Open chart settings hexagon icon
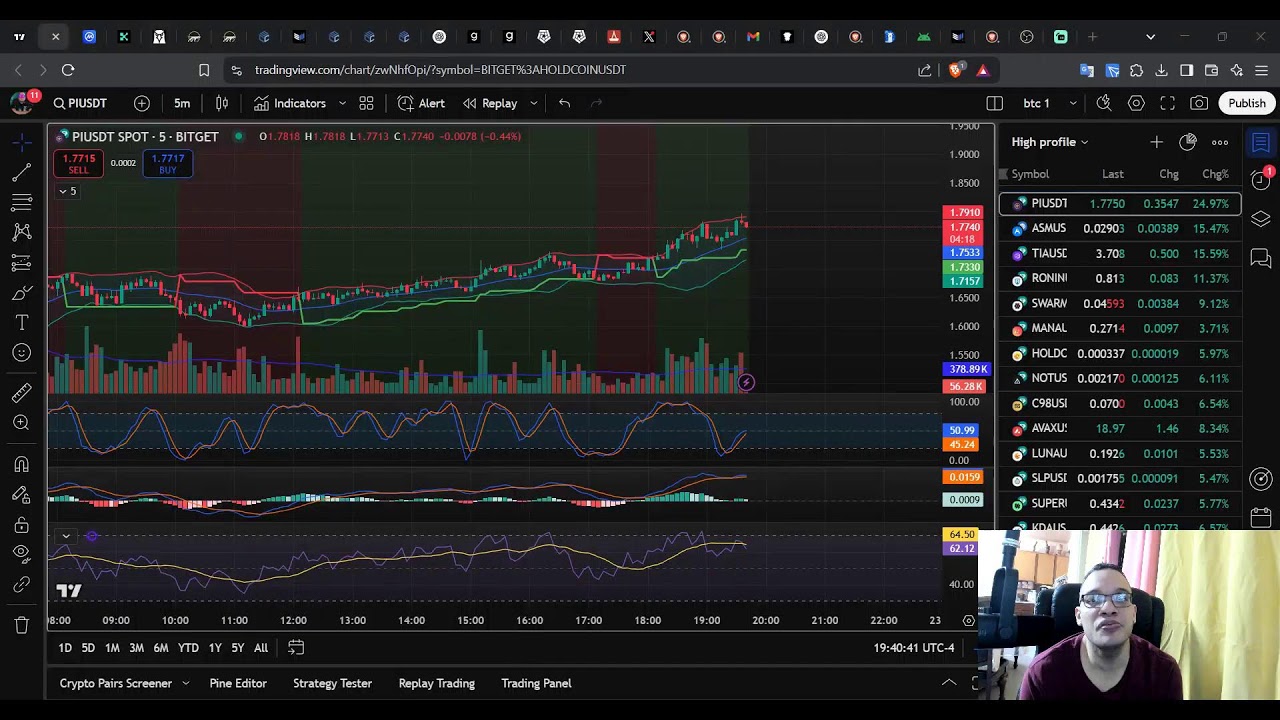This screenshot has height=720, width=1280. (1136, 103)
